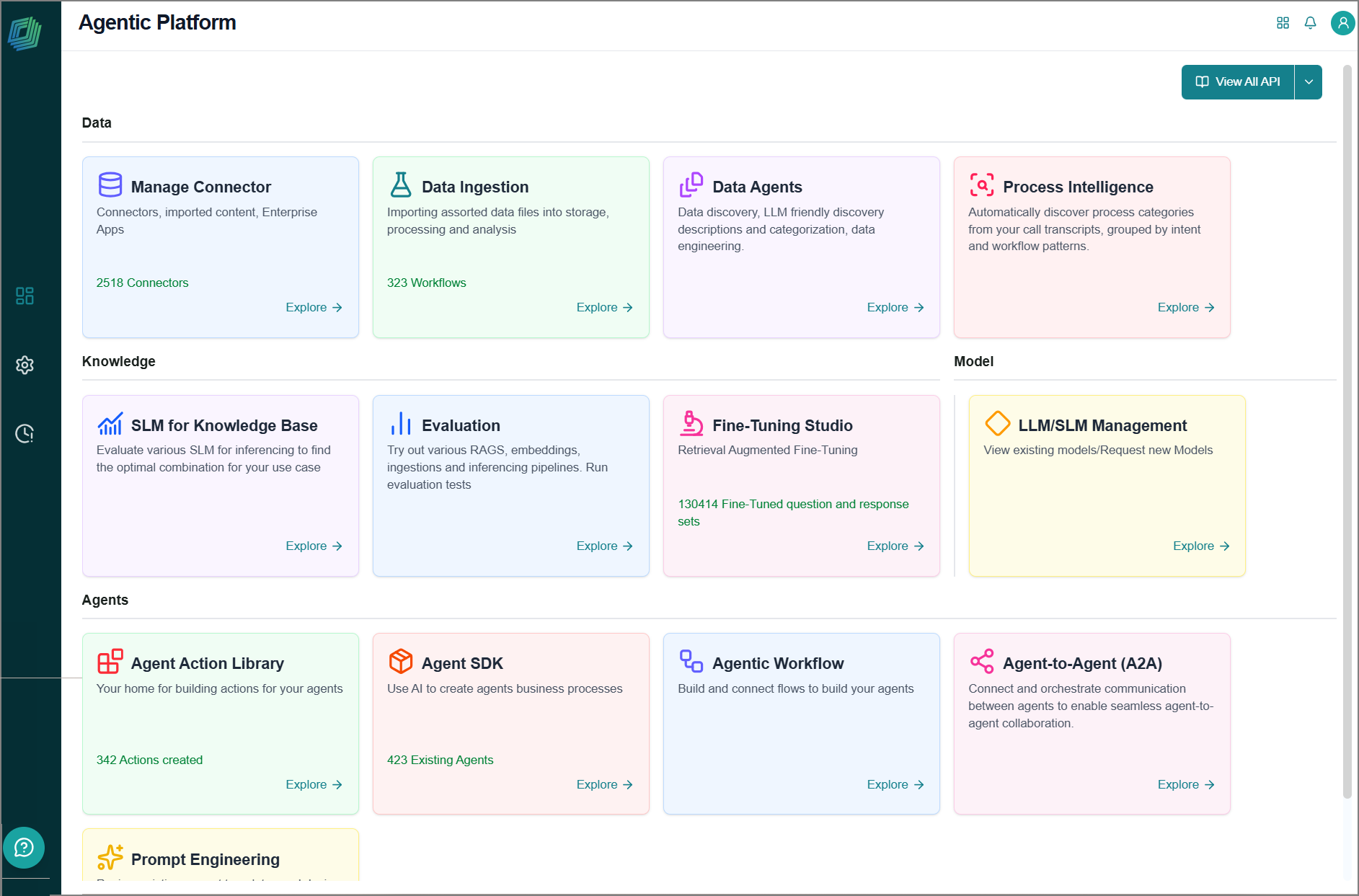Click the Agent Action Library icon

tap(110, 661)
